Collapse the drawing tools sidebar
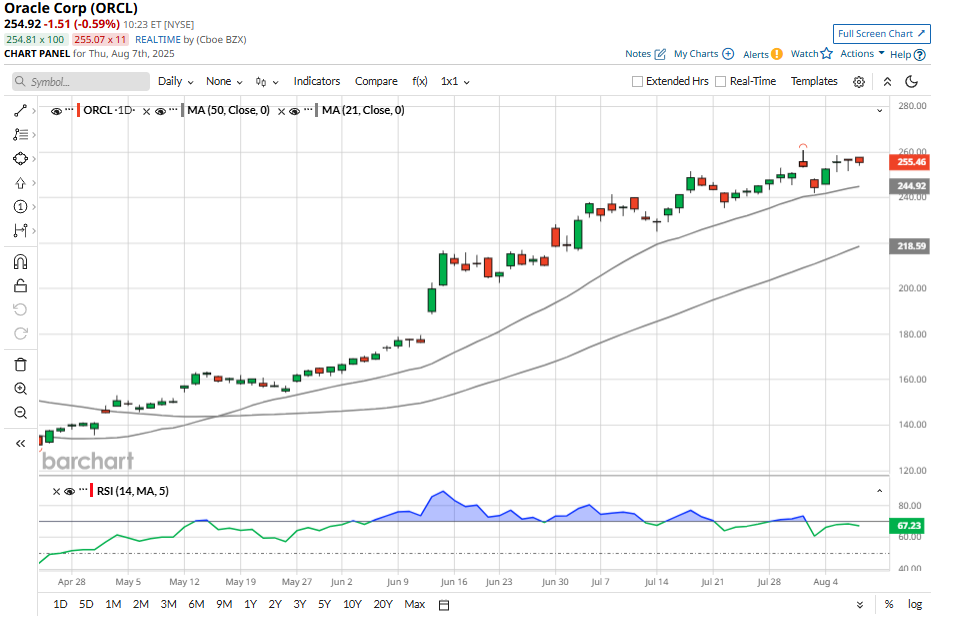958x621 pixels. click(x=20, y=444)
